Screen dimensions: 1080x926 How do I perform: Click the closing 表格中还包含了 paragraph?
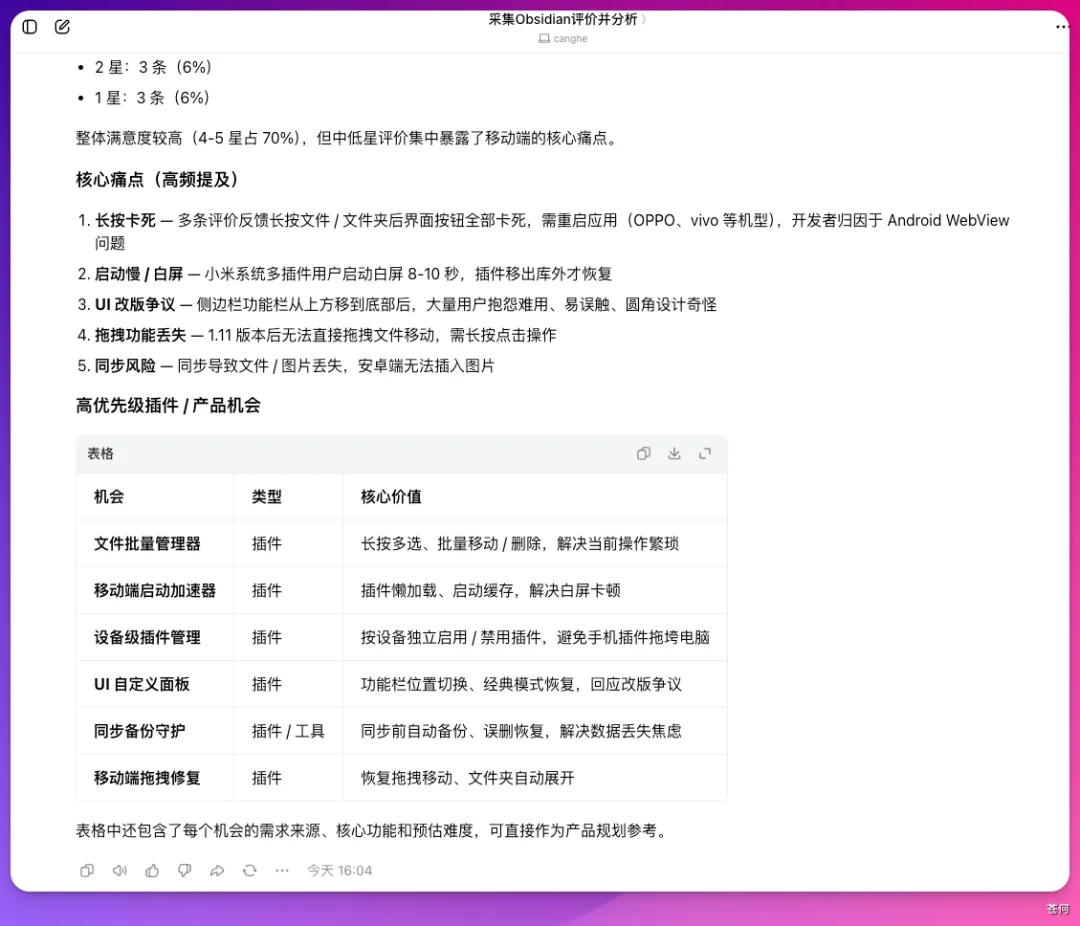[x=374, y=830]
